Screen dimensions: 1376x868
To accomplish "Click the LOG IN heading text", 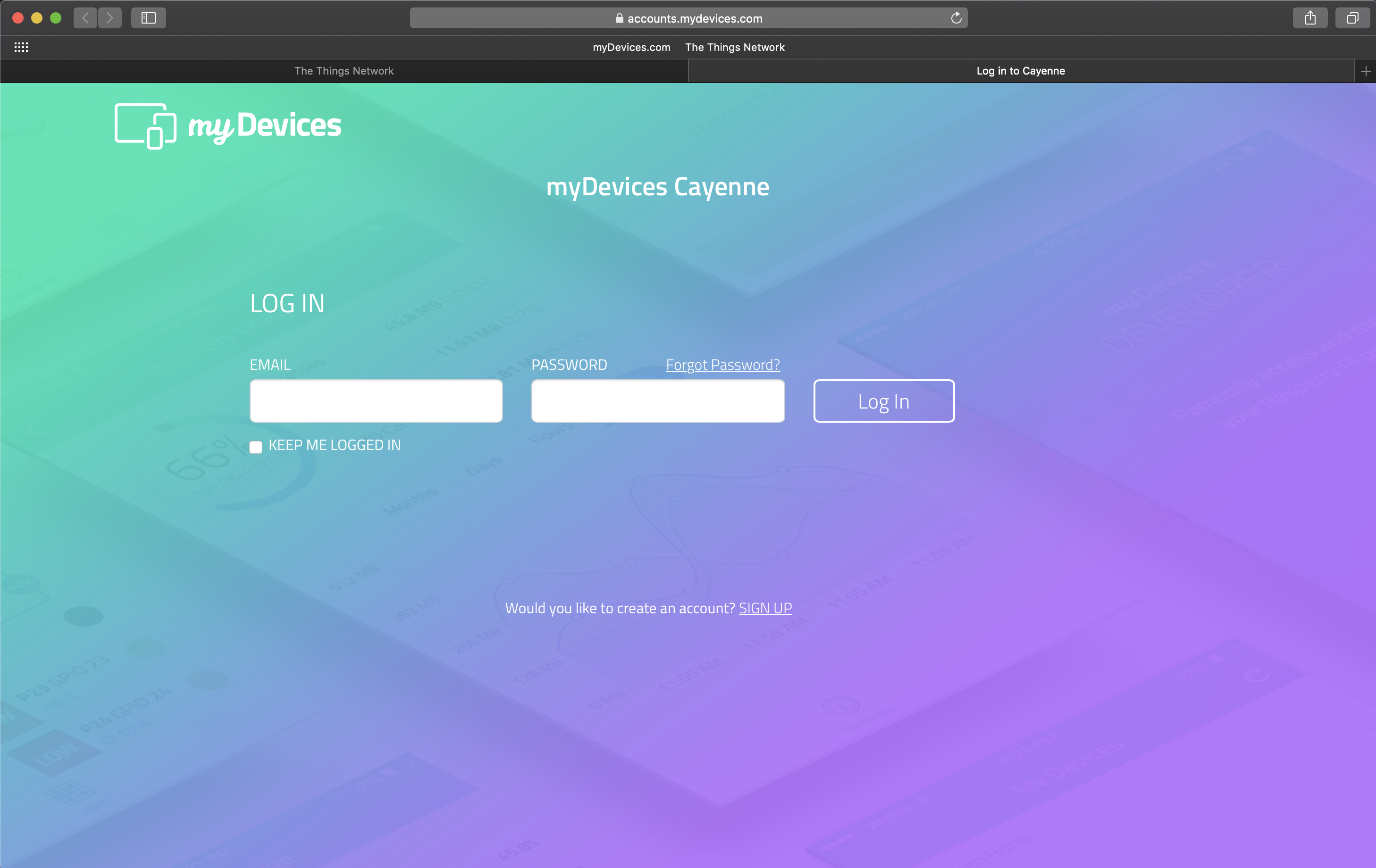I will (287, 303).
